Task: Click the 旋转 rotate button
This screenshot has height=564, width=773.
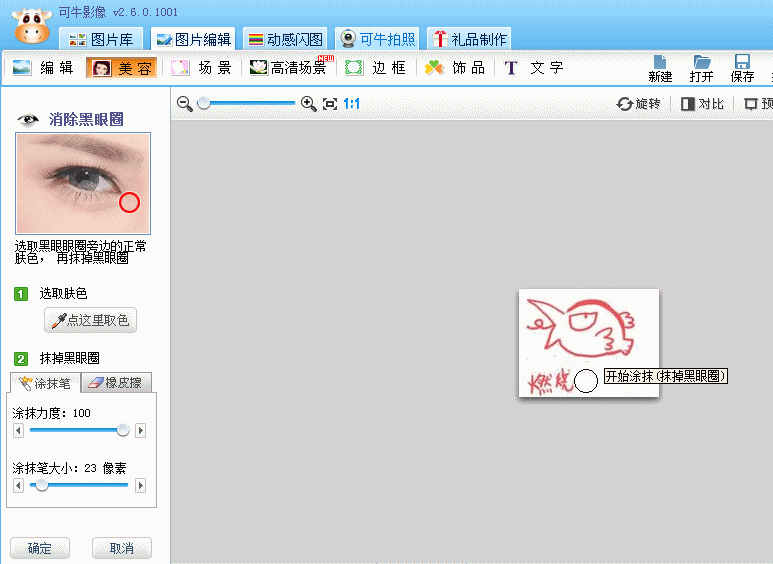Action: [638, 104]
